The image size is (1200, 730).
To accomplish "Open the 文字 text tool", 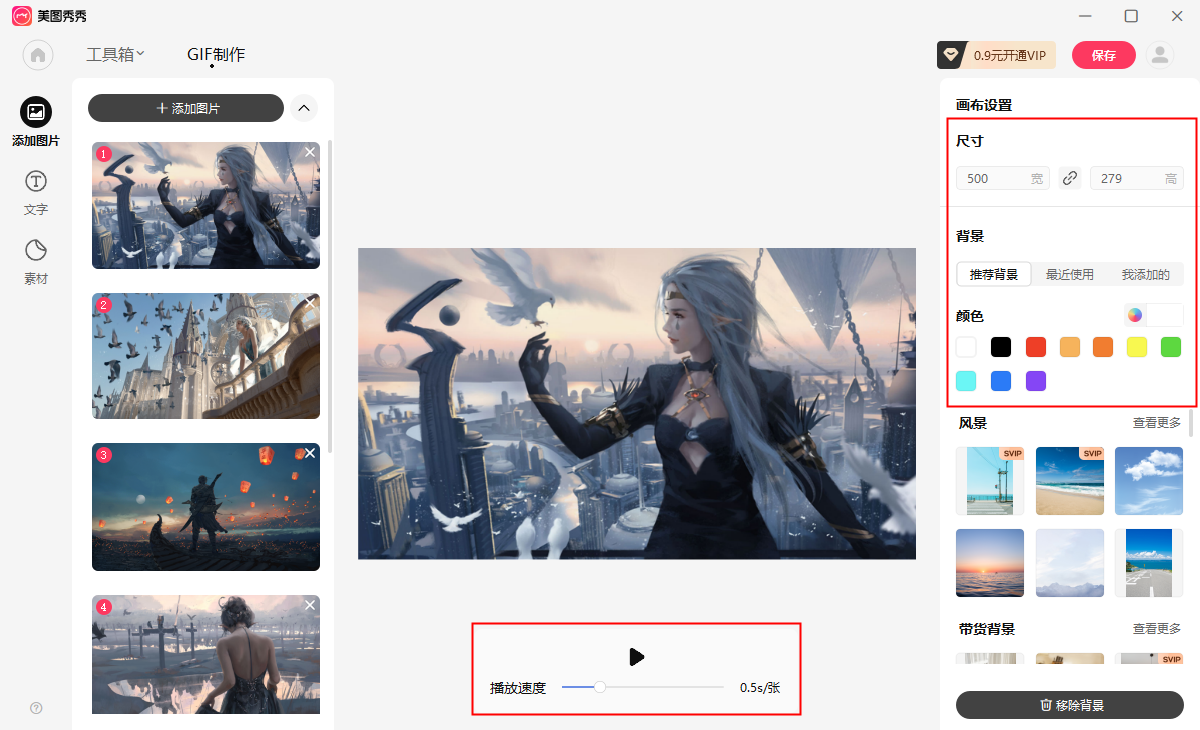I will 36,192.
